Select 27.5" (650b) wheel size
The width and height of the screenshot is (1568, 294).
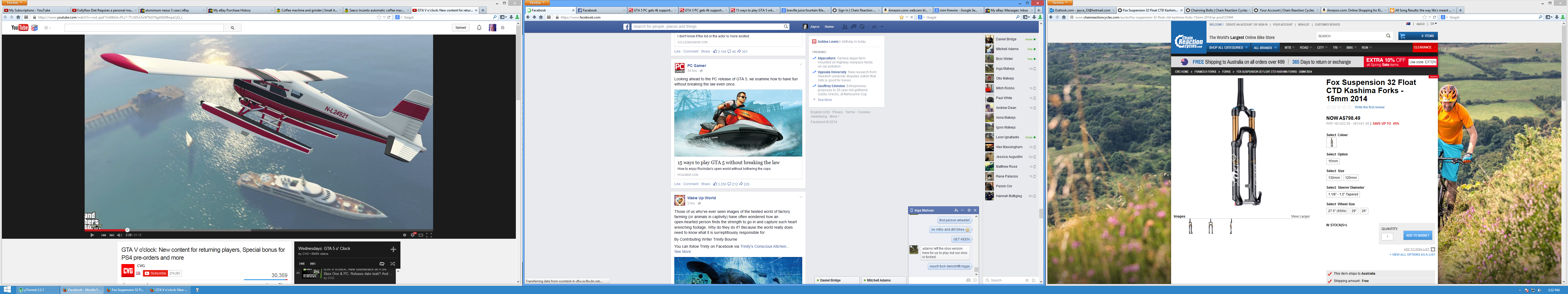(1337, 211)
